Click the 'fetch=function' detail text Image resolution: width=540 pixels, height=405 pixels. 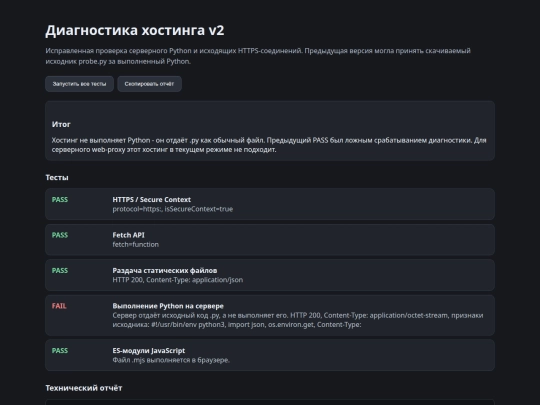(136, 245)
